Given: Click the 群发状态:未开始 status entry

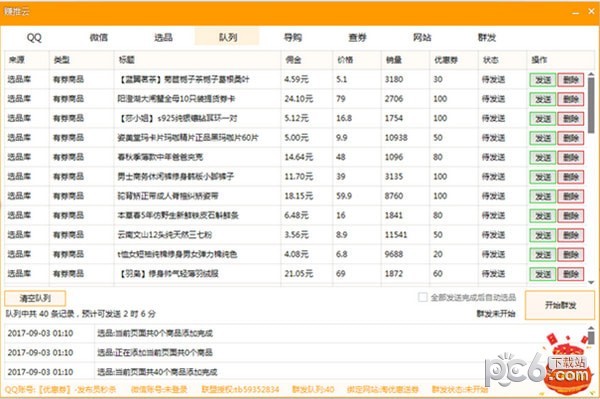Looking at the screenshot, I should (x=460, y=390).
